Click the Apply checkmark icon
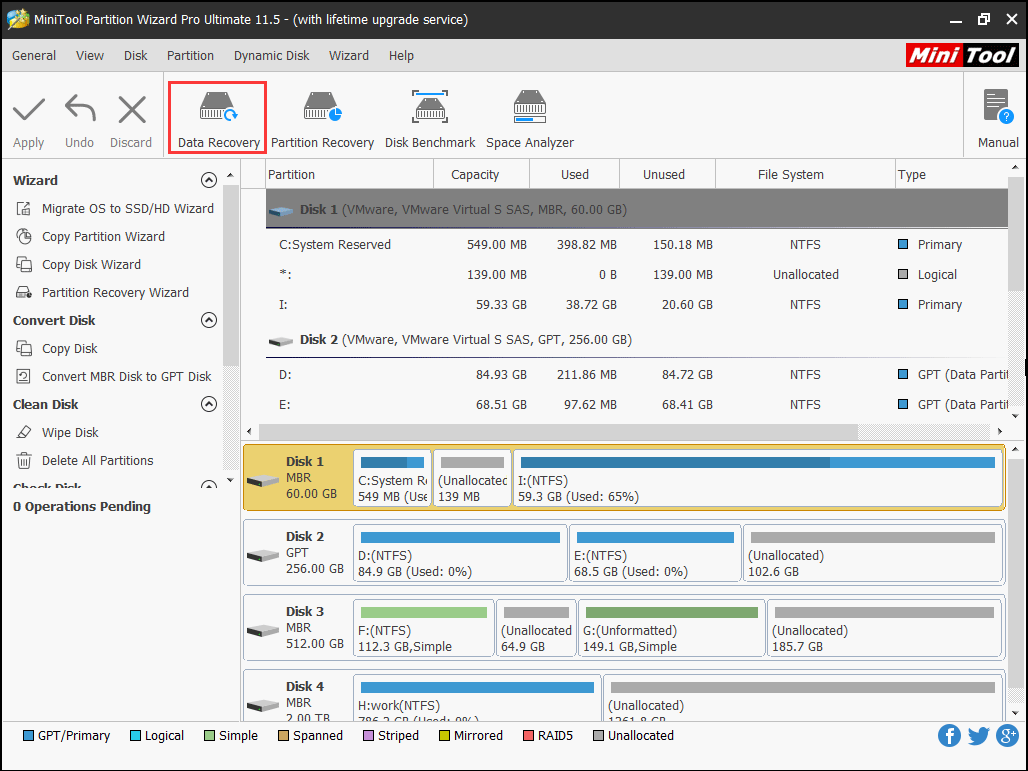 click(x=29, y=109)
